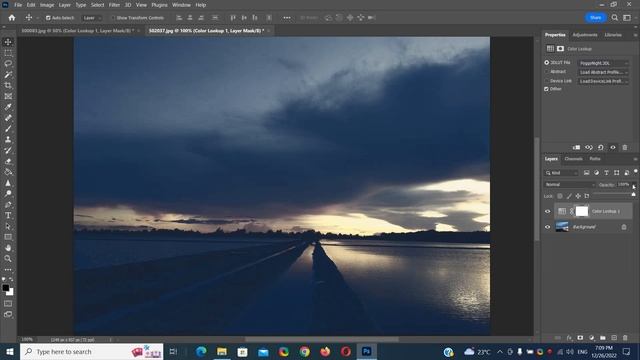Switch to the Channels tab
The width and height of the screenshot is (640, 360).
(x=573, y=159)
